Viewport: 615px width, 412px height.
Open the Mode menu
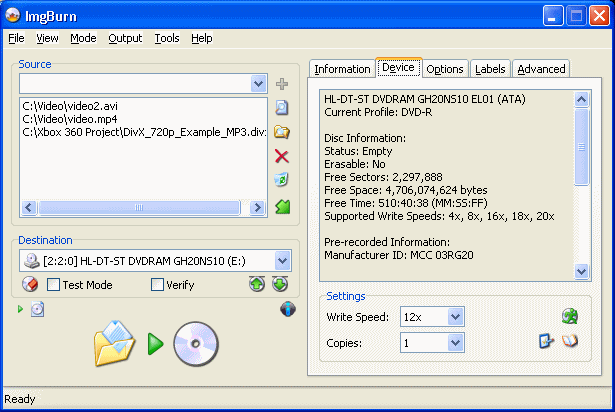(x=83, y=38)
